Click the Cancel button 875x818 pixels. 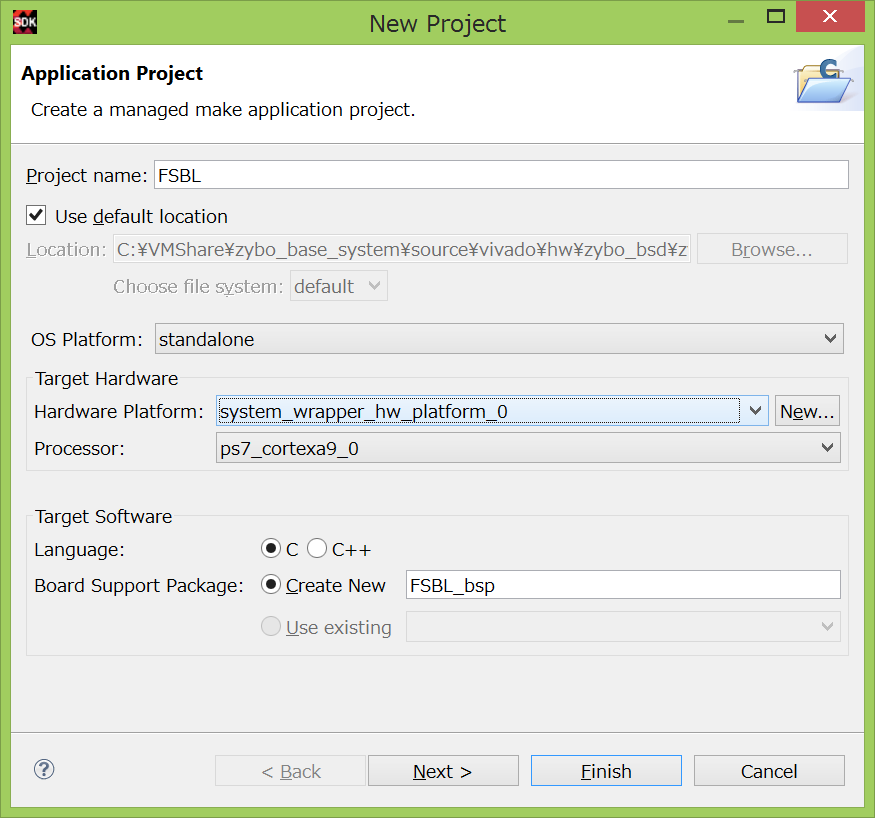[769, 771]
